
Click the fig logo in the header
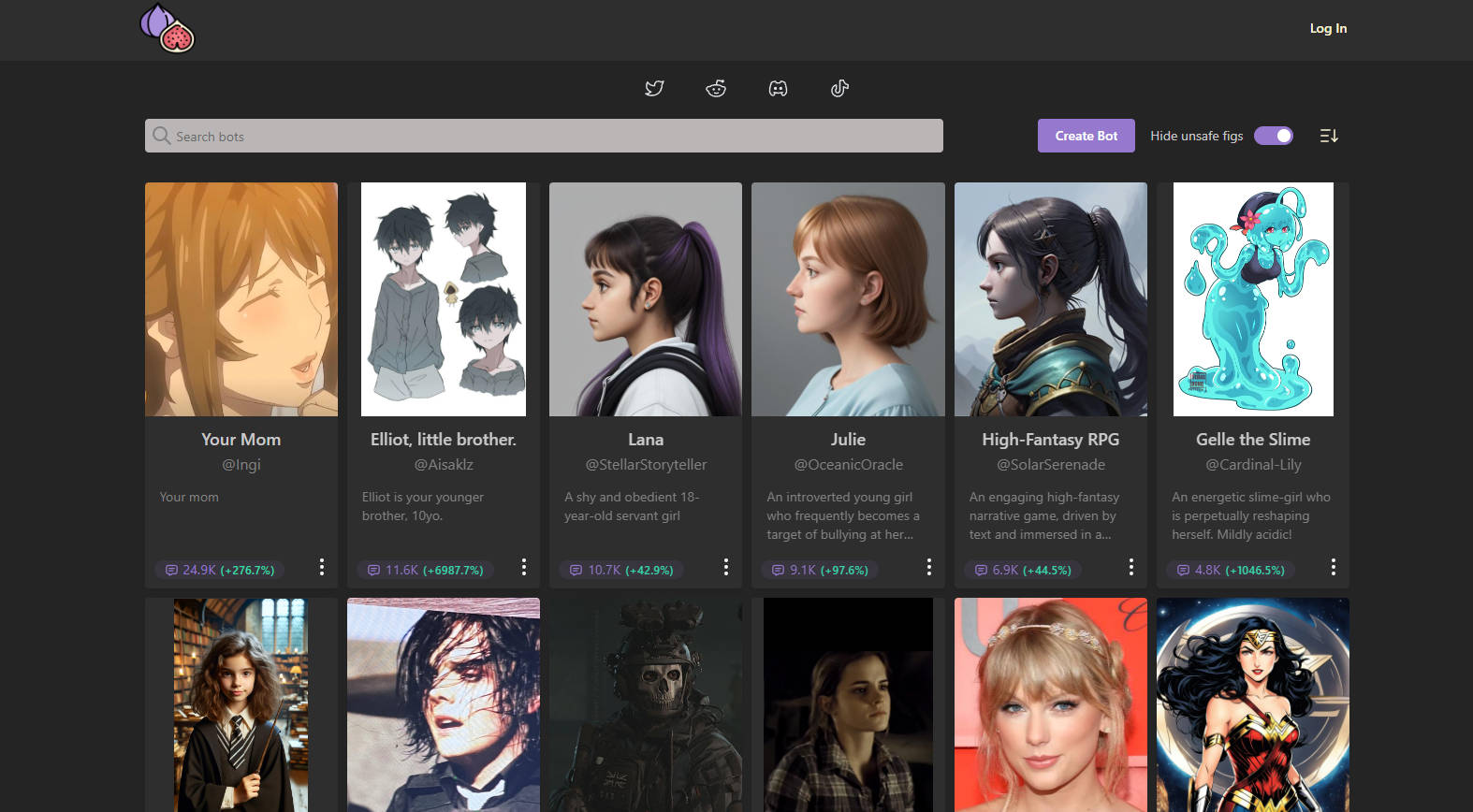(168, 28)
